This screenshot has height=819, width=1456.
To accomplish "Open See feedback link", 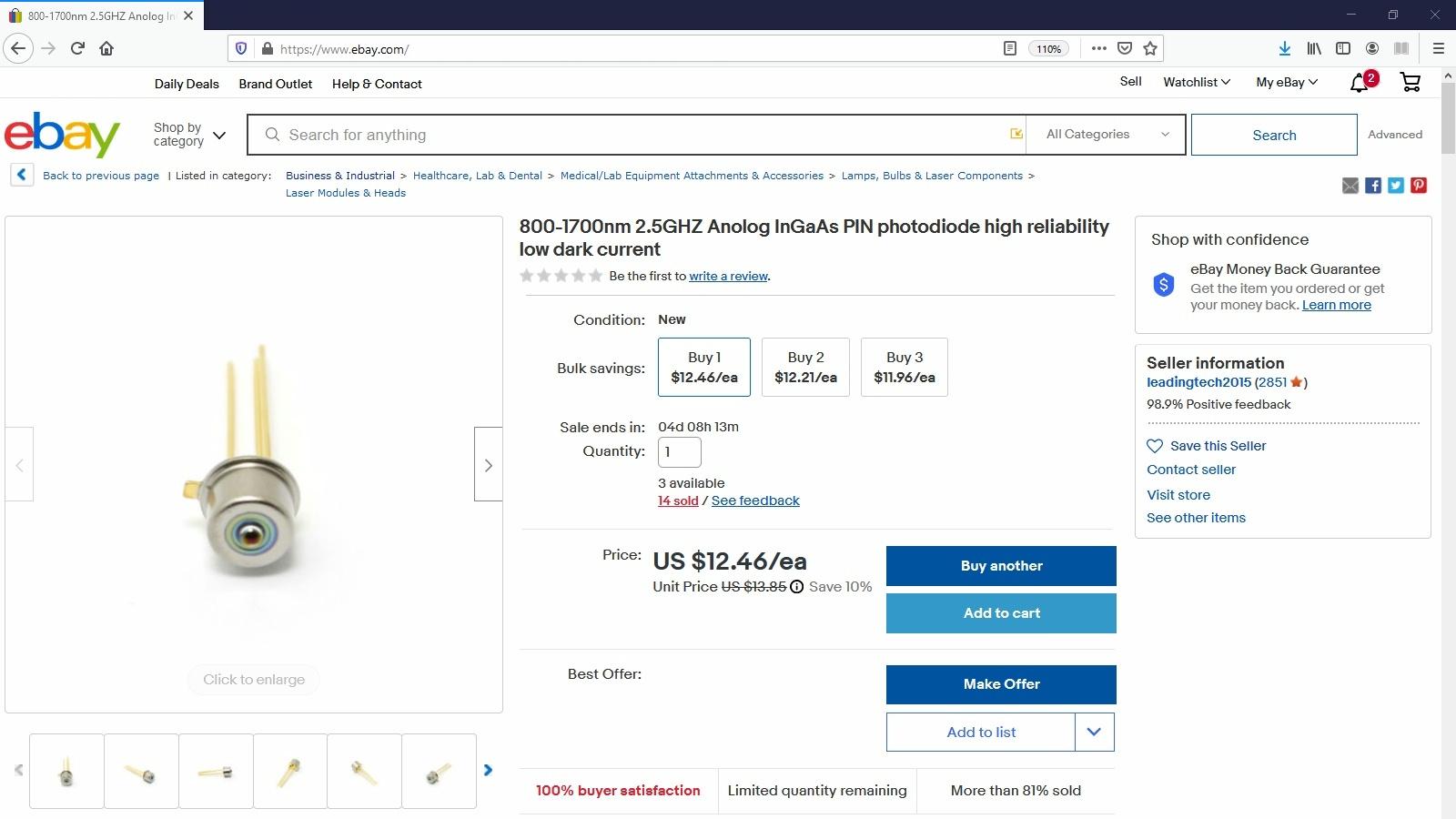I will pyautogui.click(x=755, y=500).
